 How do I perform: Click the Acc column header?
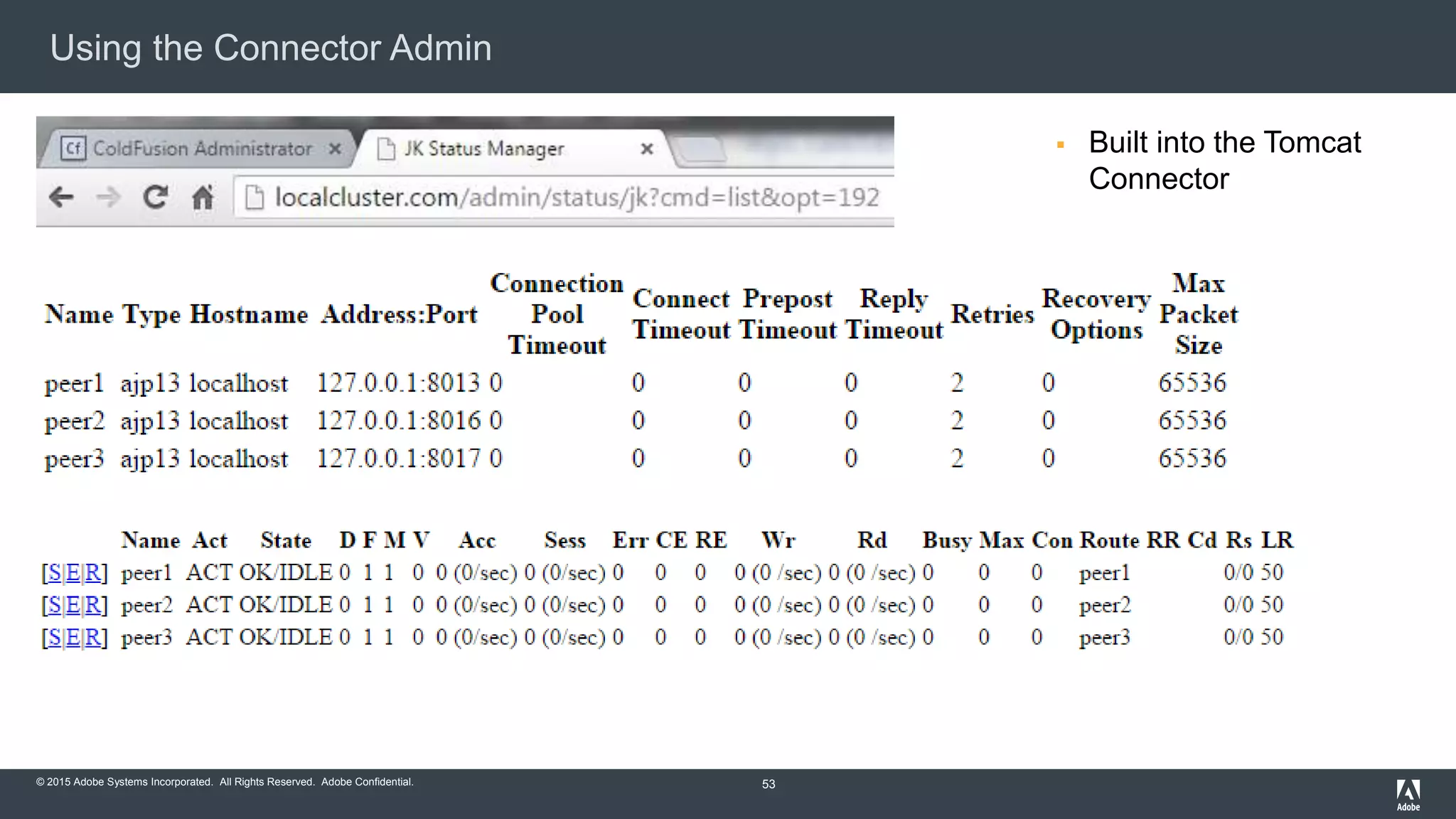tap(477, 540)
